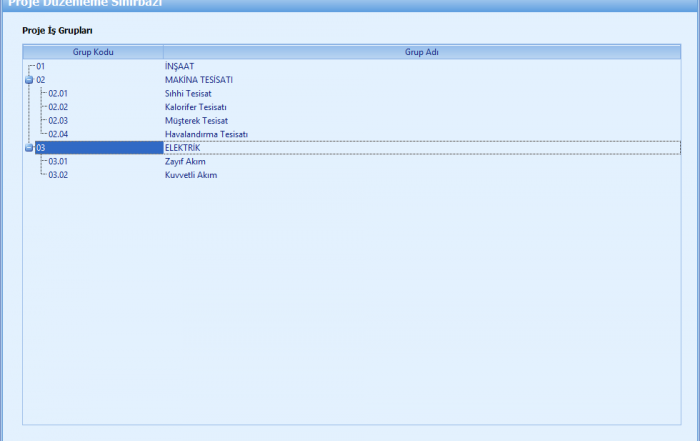Screen dimensions: 700x441
Task: Collapse the 02 MAKİNA TESİSATI group
Action: point(29,79)
